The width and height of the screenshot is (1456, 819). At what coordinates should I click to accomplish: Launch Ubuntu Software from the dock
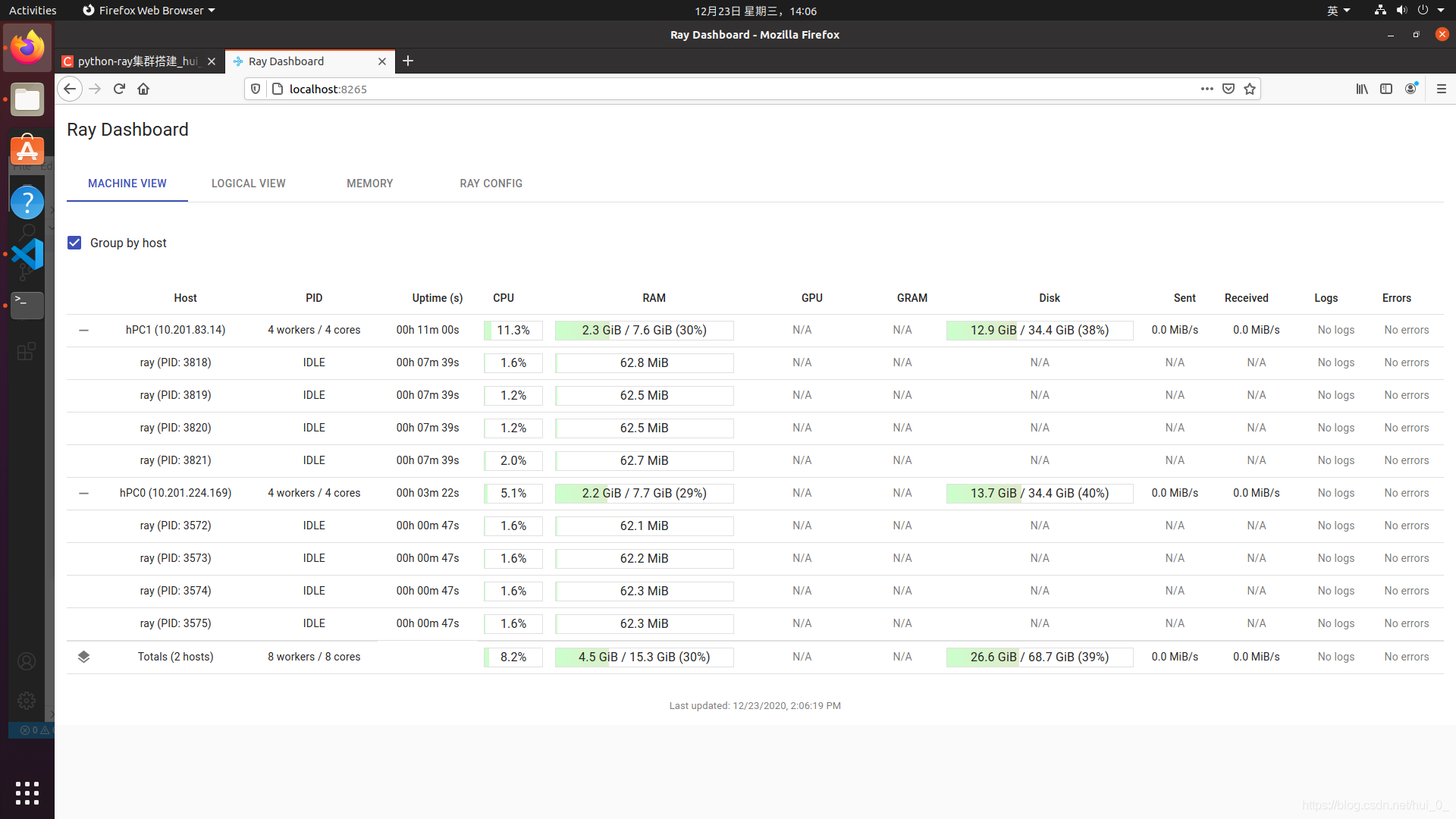click(x=27, y=150)
